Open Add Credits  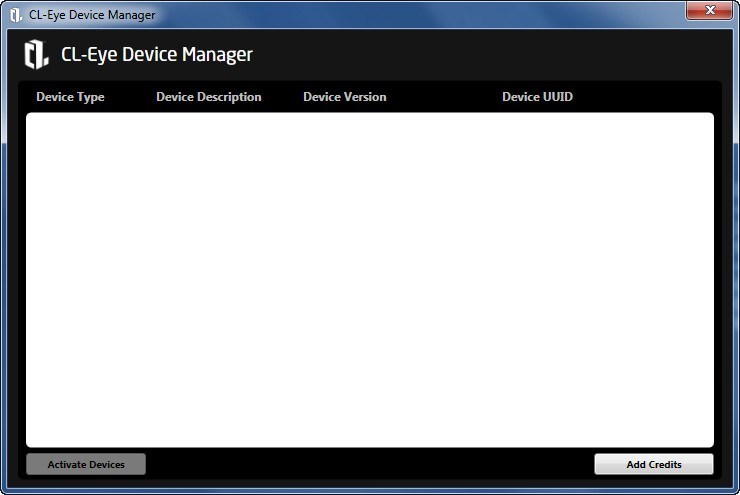(x=653, y=464)
